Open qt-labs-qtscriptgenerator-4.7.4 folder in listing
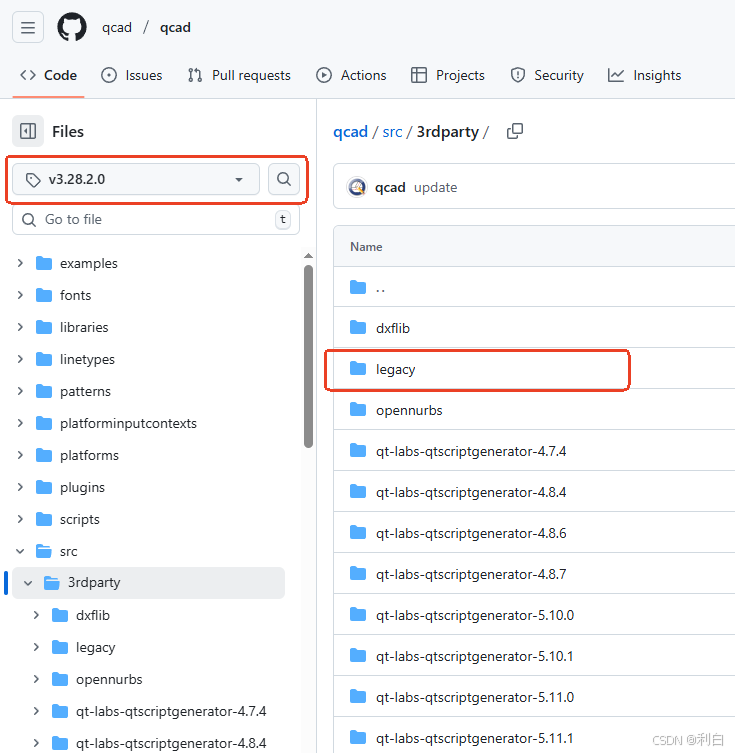 (471, 451)
